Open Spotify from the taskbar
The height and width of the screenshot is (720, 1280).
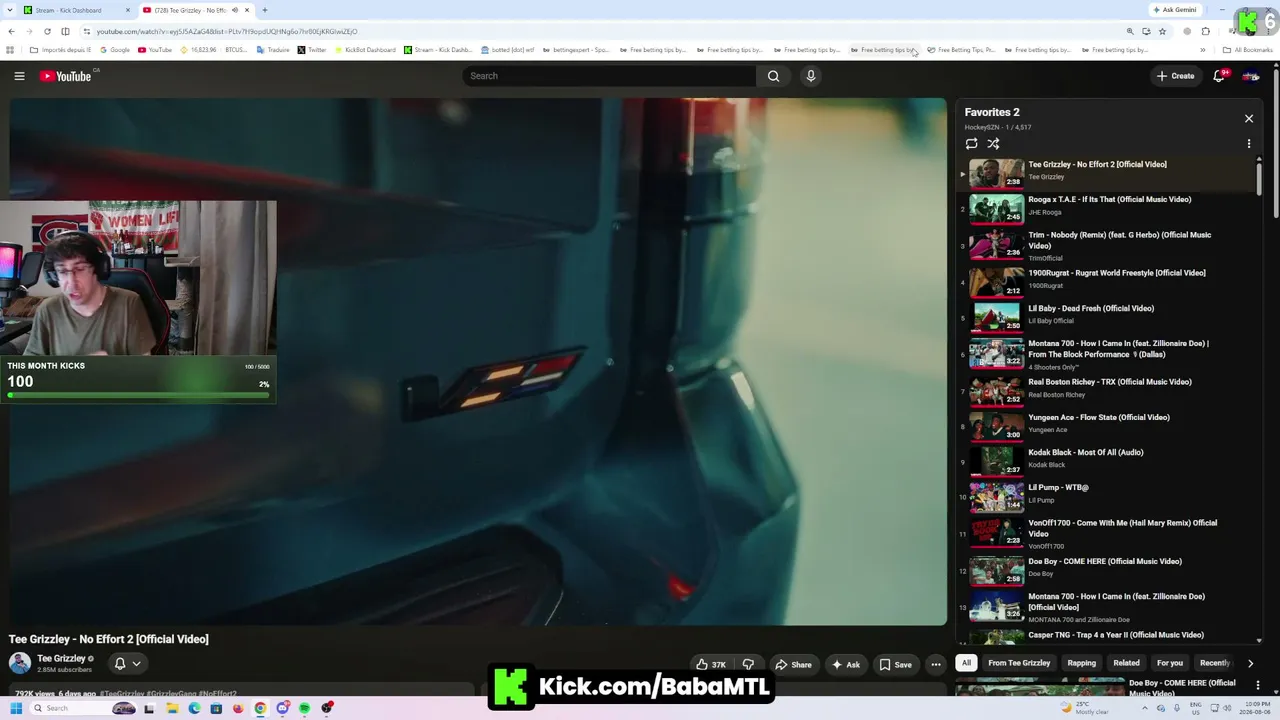[305, 708]
